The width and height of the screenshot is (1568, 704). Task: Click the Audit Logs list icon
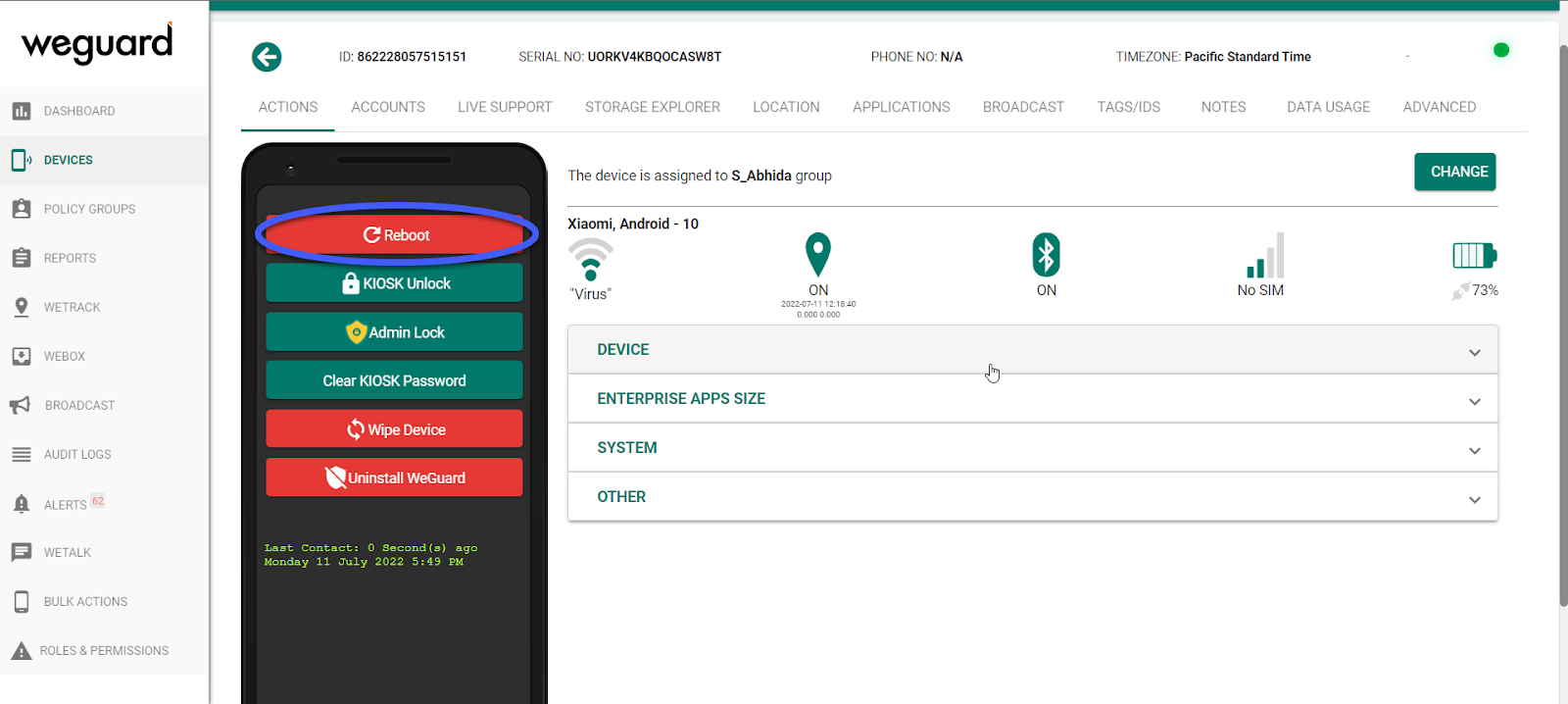pyautogui.click(x=21, y=454)
